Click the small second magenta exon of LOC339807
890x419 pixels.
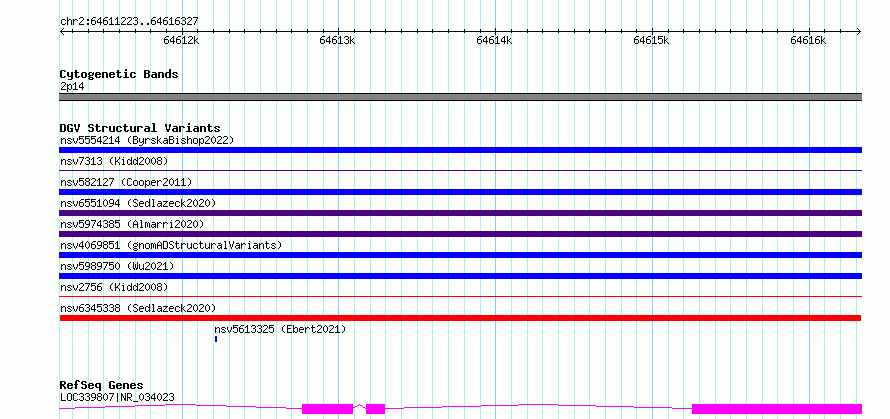(376, 409)
